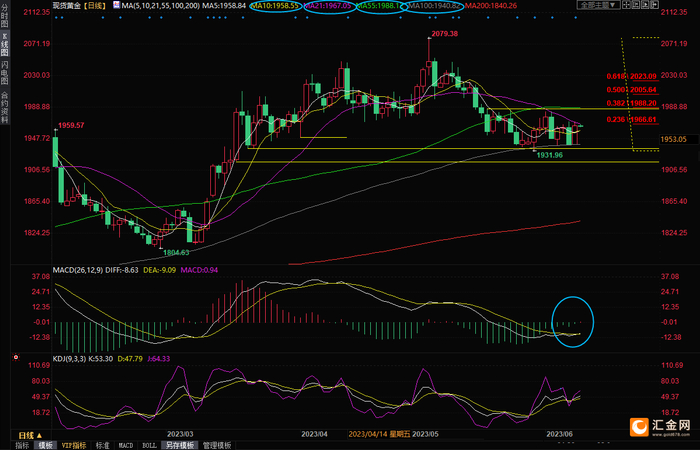700x450 pixels.
Task: Click the 2023/03 date on time axis
Action: click(x=180, y=434)
